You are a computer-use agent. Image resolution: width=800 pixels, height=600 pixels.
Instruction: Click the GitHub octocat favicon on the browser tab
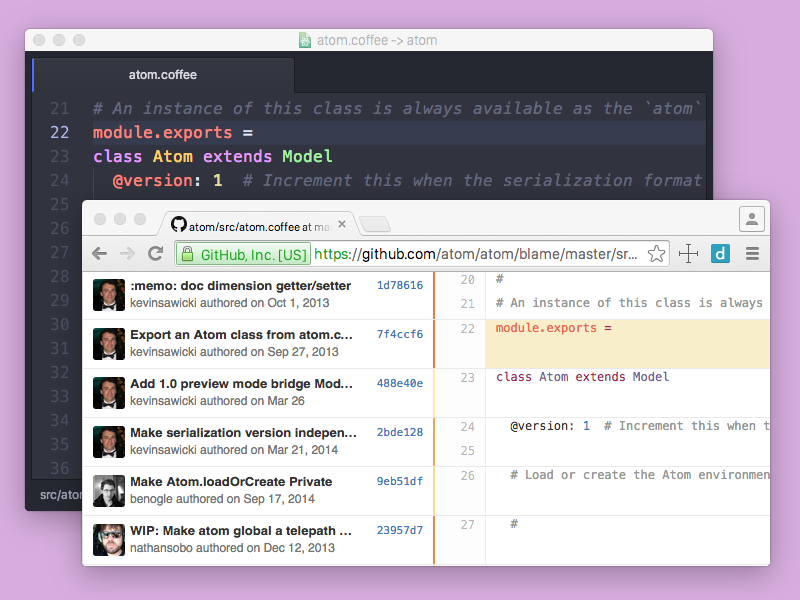(x=179, y=225)
